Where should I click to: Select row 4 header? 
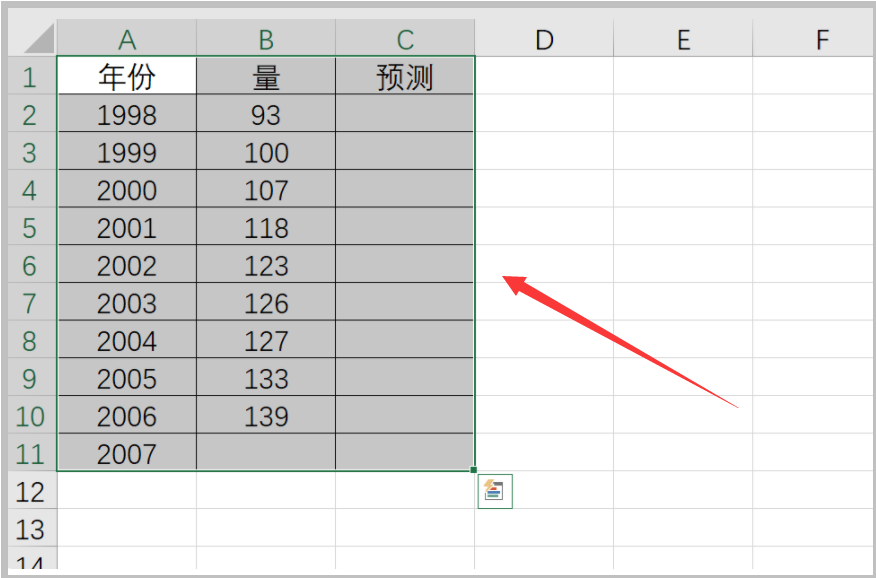[x=32, y=189]
